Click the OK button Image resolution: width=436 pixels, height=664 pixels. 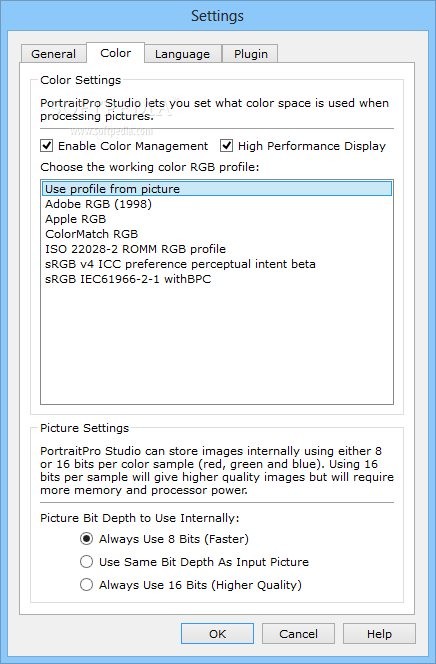[218, 634]
